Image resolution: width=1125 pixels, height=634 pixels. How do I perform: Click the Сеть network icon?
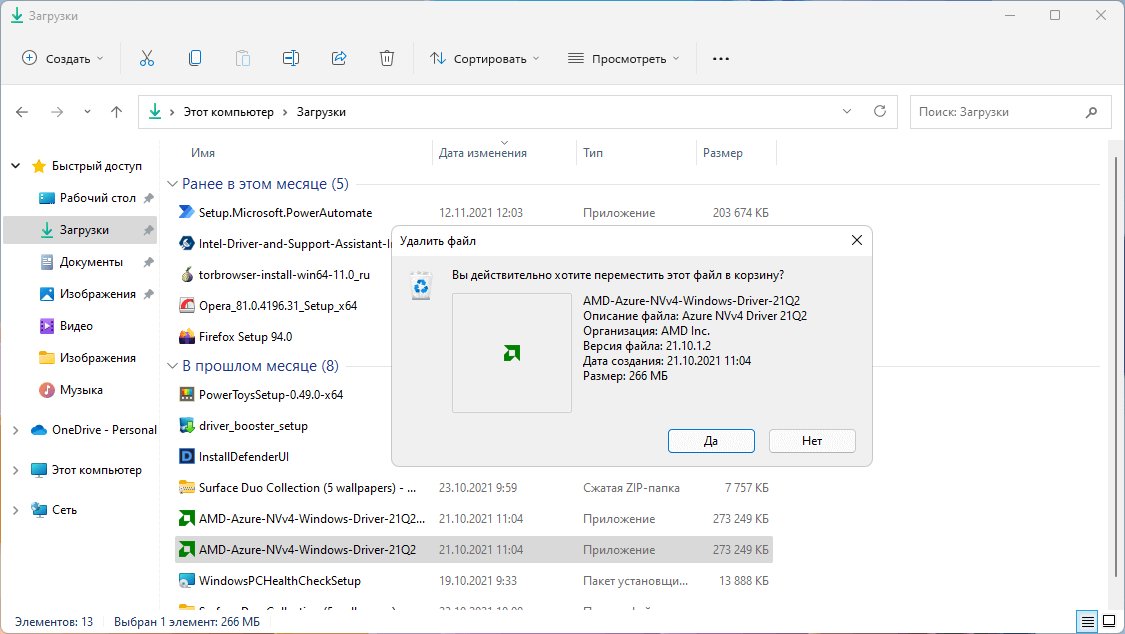pyautogui.click(x=39, y=510)
